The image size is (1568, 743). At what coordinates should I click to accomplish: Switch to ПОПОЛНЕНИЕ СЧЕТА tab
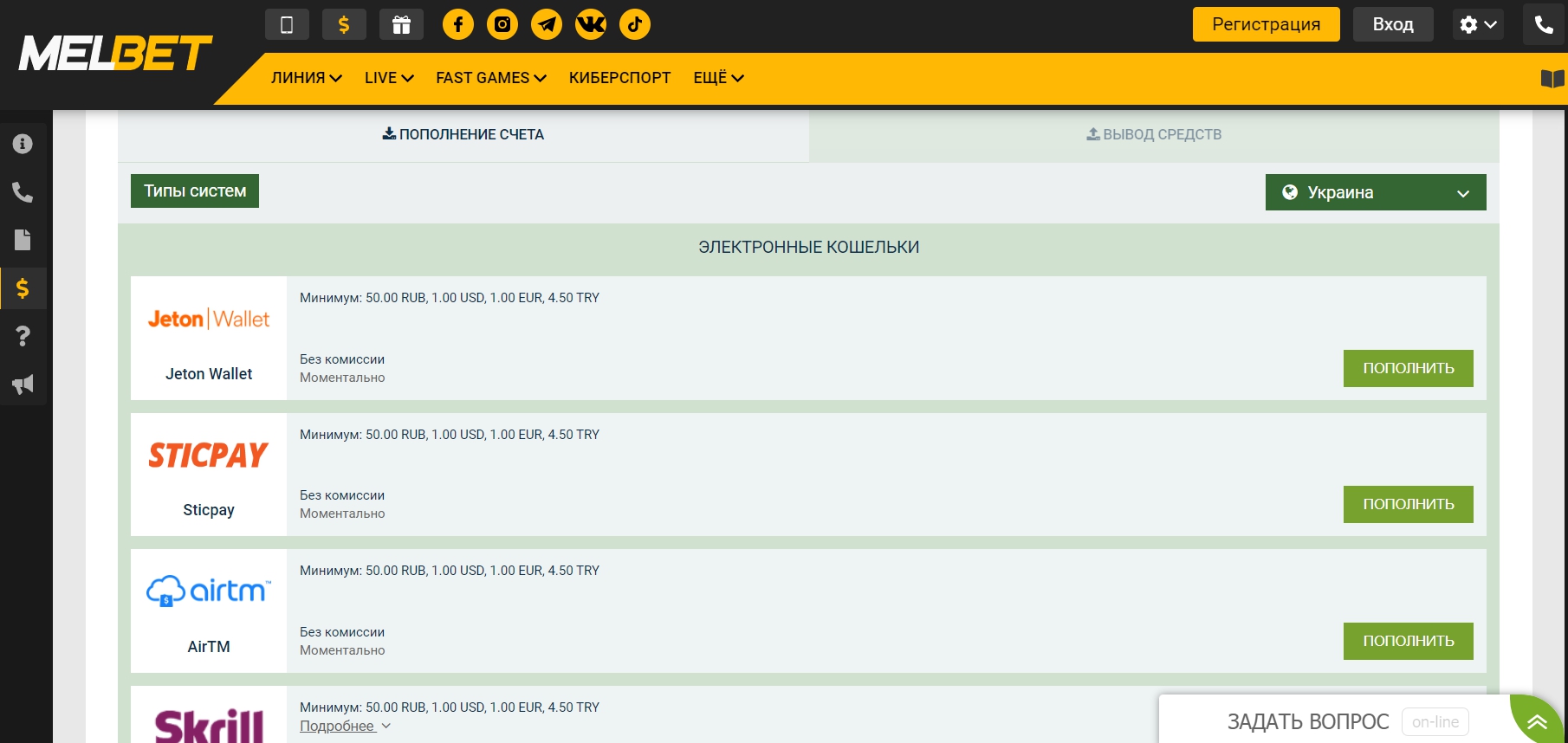[x=463, y=134]
